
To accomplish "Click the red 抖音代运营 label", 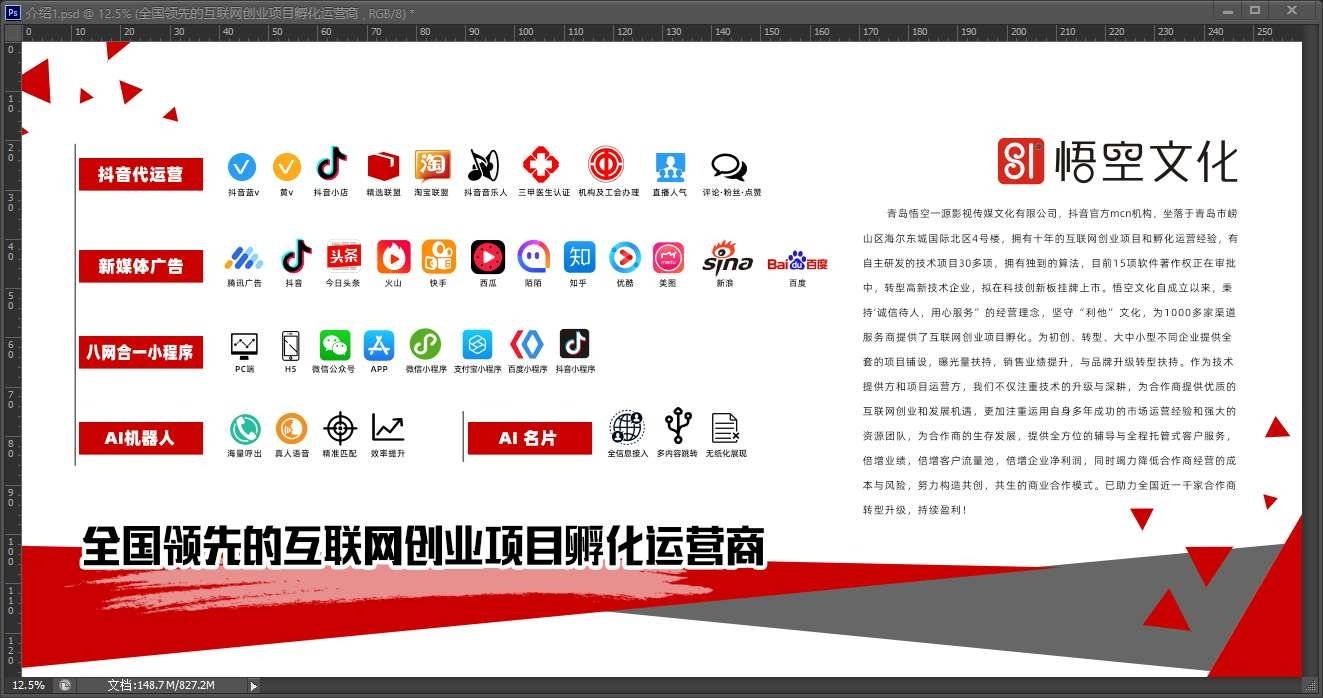I will click(x=141, y=174).
